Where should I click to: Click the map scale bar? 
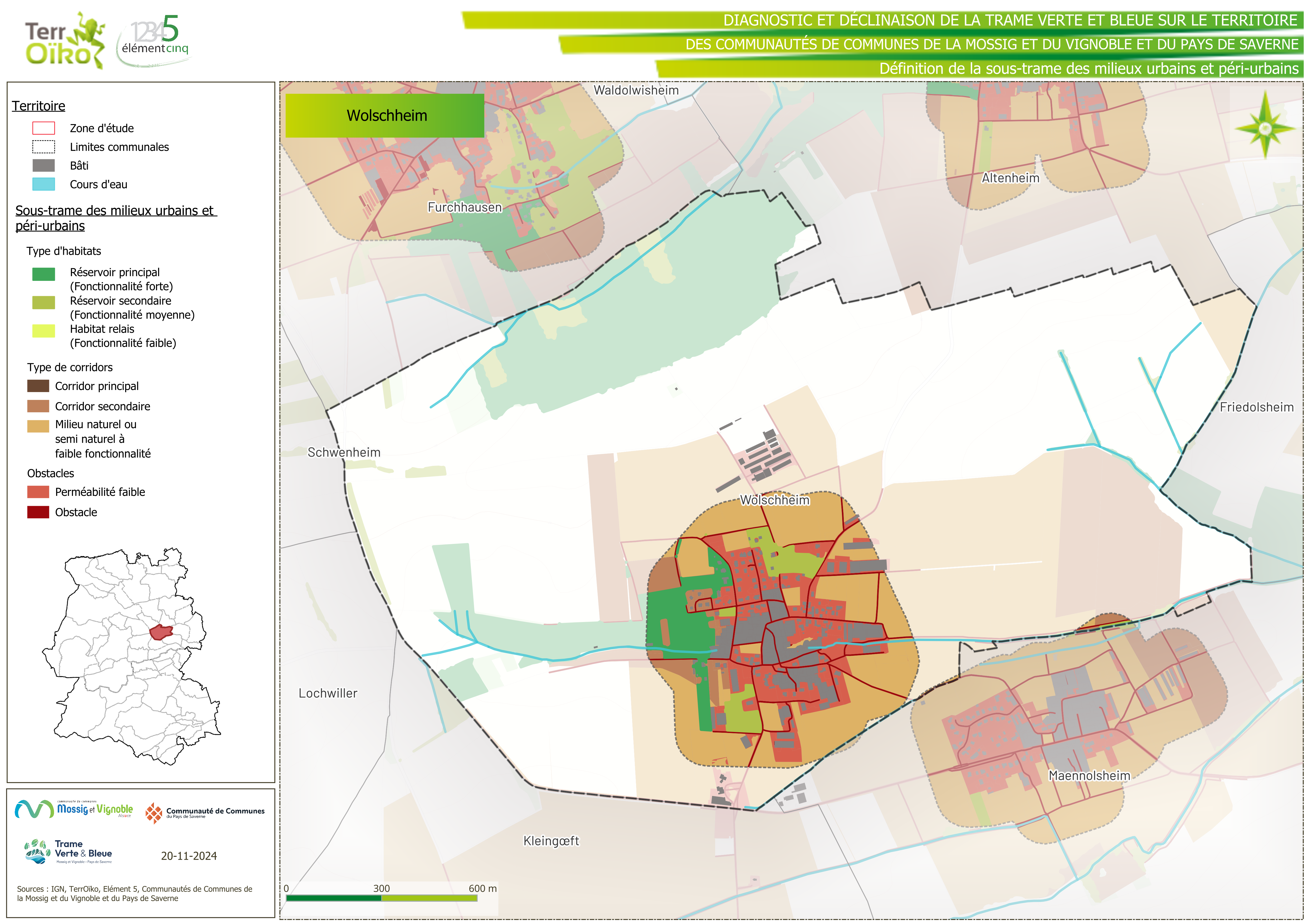pyautogui.click(x=381, y=898)
